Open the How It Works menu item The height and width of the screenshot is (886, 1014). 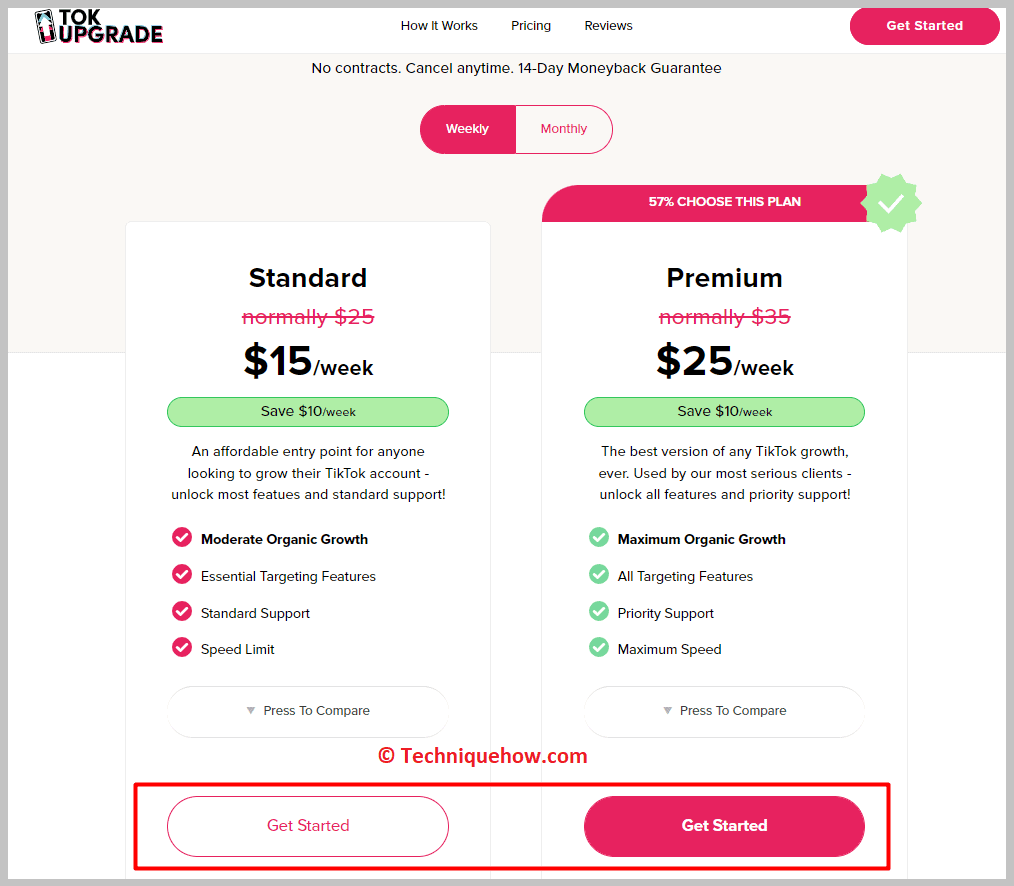(439, 26)
